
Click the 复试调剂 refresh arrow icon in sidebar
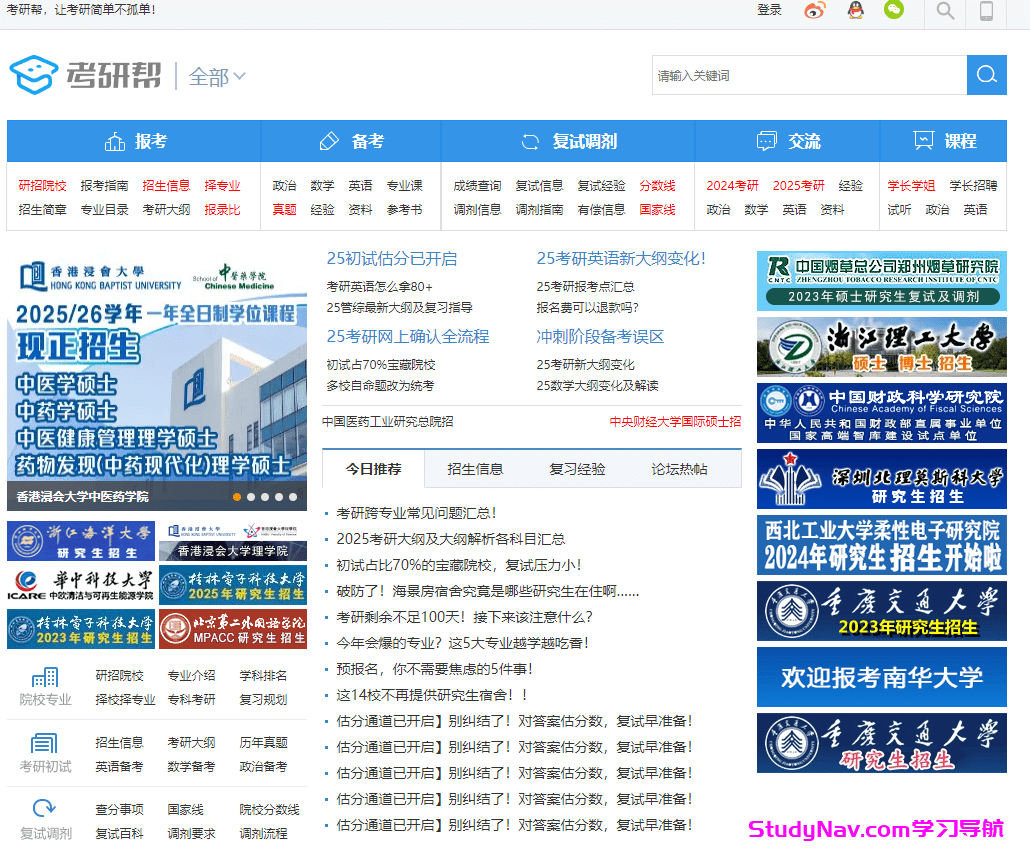point(45,809)
